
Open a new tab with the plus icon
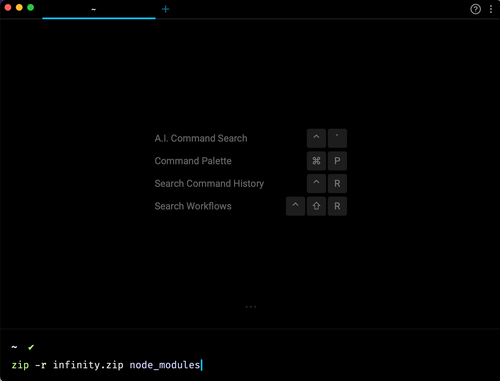165,9
